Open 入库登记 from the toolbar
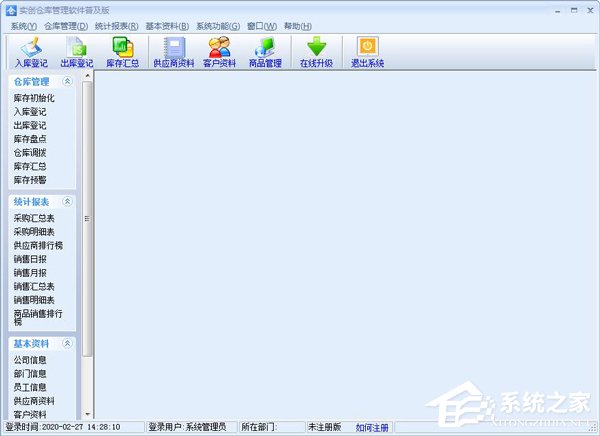The width and height of the screenshot is (600, 436). (x=31, y=52)
